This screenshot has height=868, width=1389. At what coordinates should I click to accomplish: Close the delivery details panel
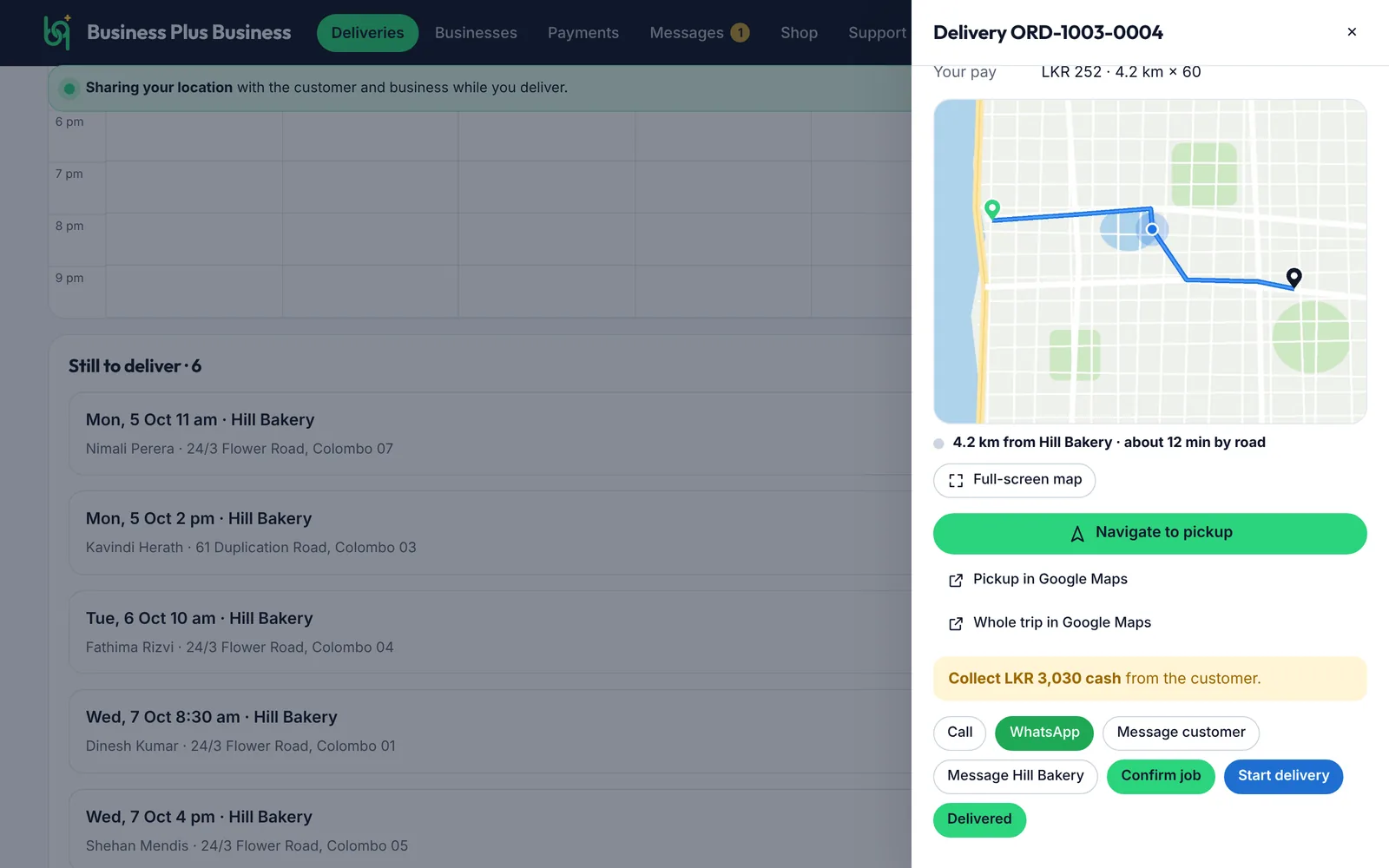(1352, 32)
